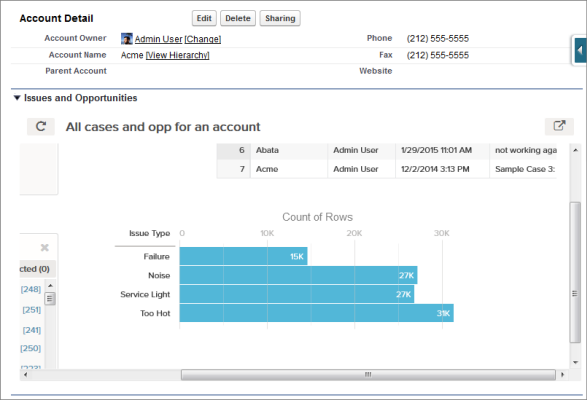587x400 pixels.
Task: Select the Failure bar in chart
Action: (243, 256)
